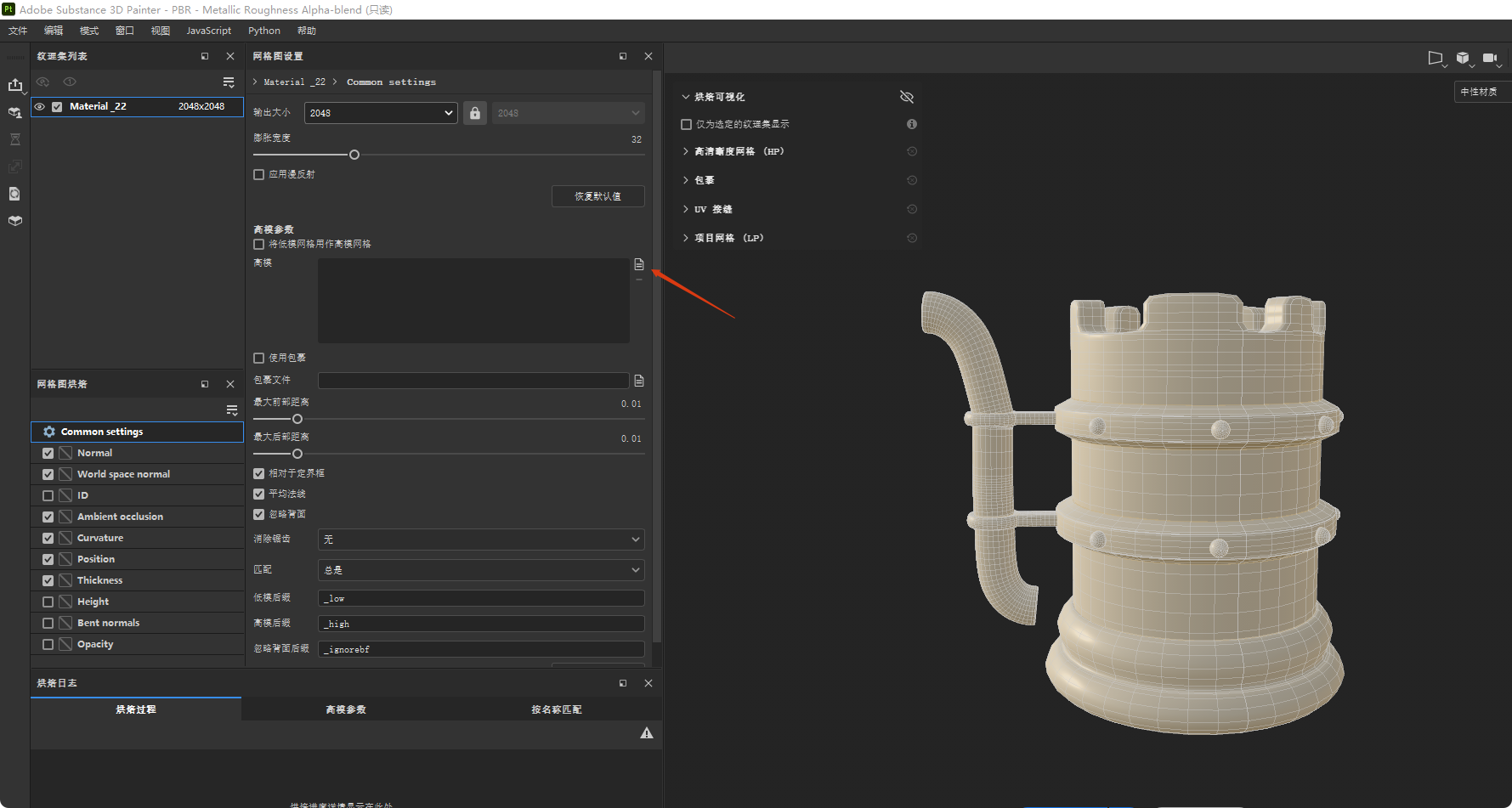Image resolution: width=1512 pixels, height=808 pixels.
Task: Expand the 项目网格 (LP) section
Action: (x=686, y=238)
